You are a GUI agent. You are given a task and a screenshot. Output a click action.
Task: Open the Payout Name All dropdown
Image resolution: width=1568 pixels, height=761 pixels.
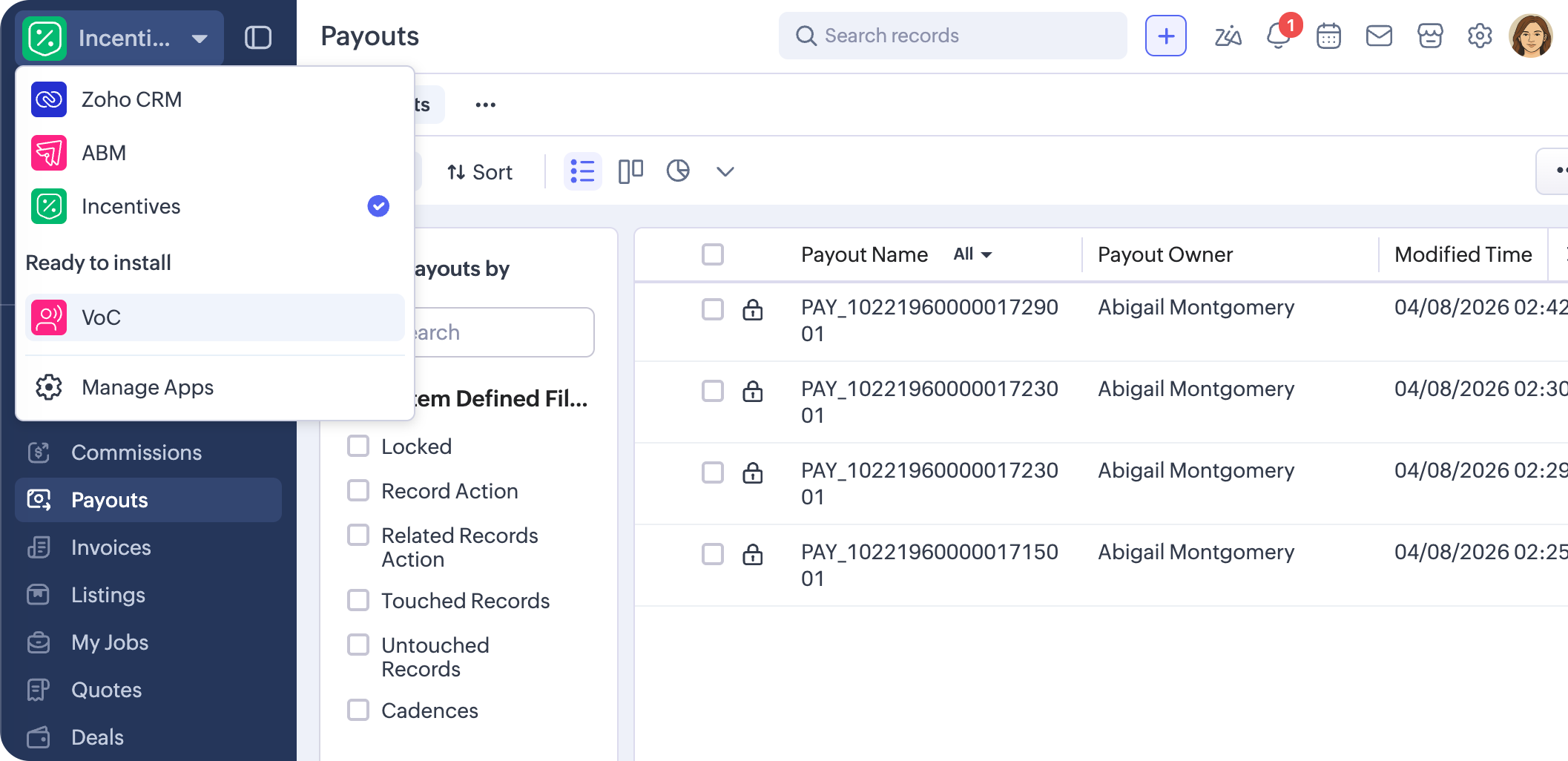click(972, 254)
